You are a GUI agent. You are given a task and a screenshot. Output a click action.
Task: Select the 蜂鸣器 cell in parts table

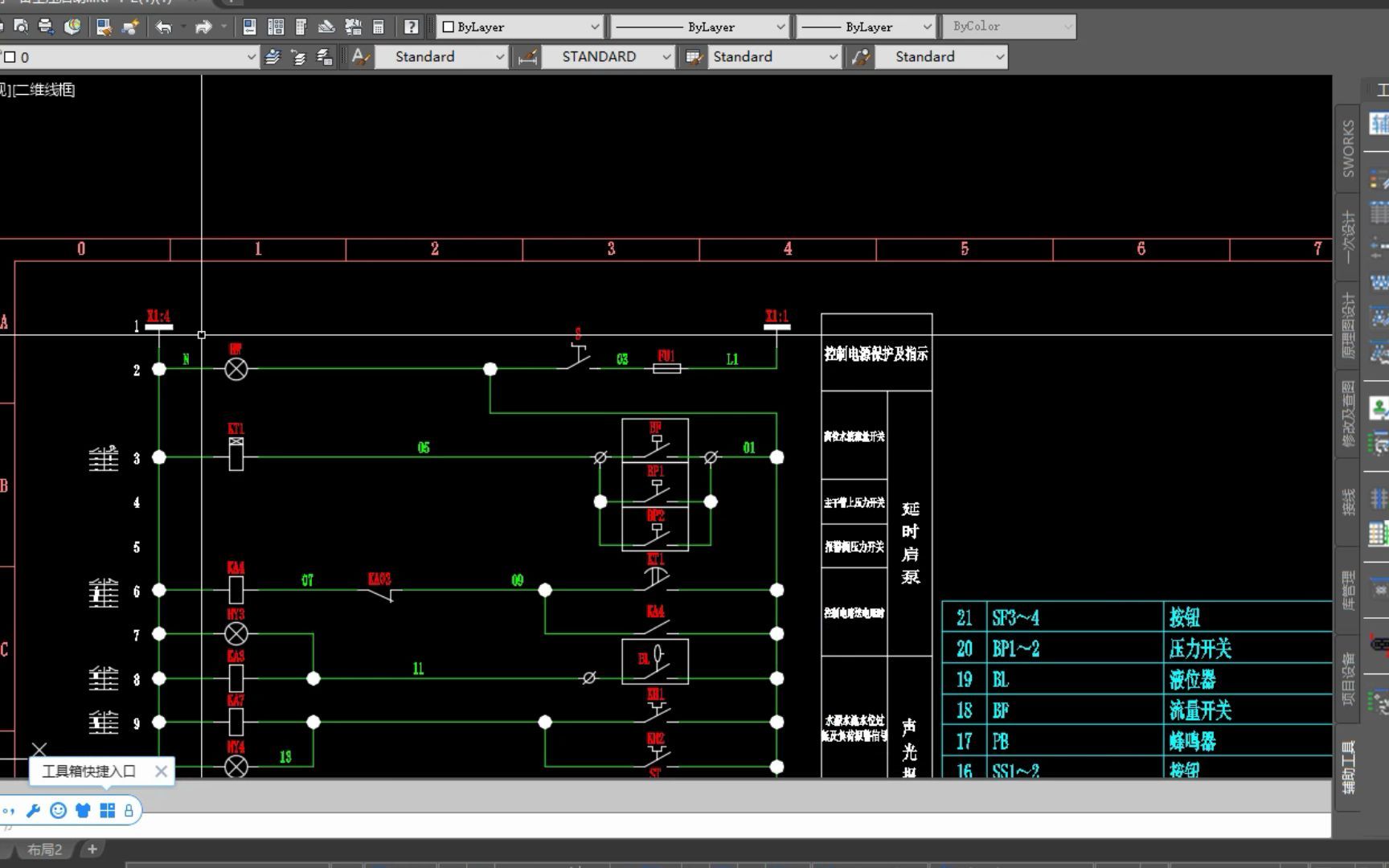tap(1192, 741)
